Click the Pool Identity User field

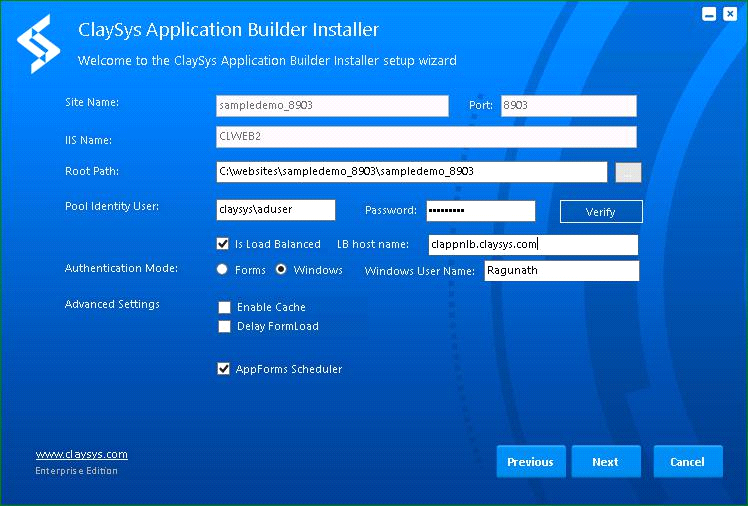[276, 210]
